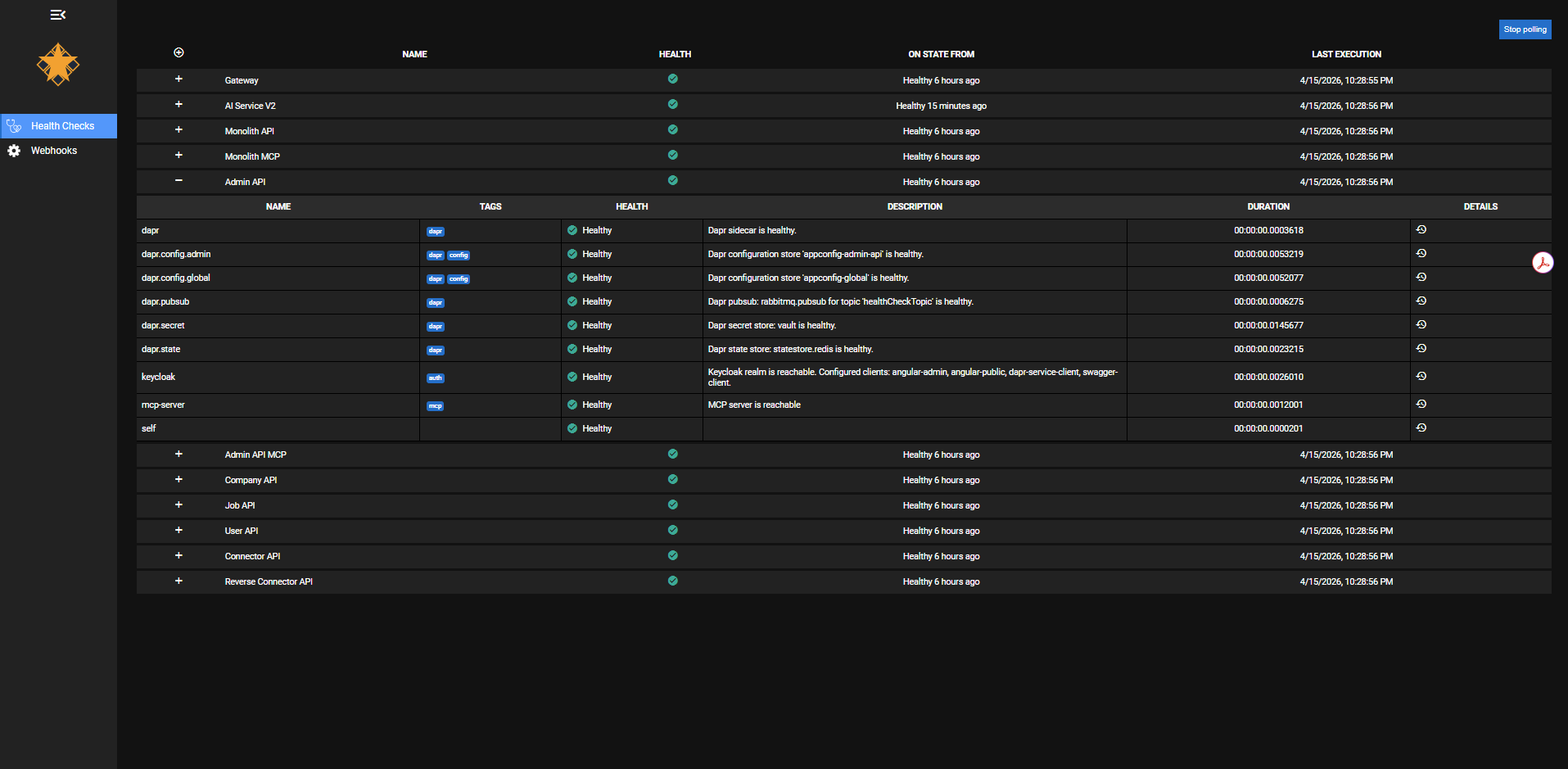Screen dimensions: 1568x769
Task: Click the auth tag on keycloak row
Action: pos(436,378)
